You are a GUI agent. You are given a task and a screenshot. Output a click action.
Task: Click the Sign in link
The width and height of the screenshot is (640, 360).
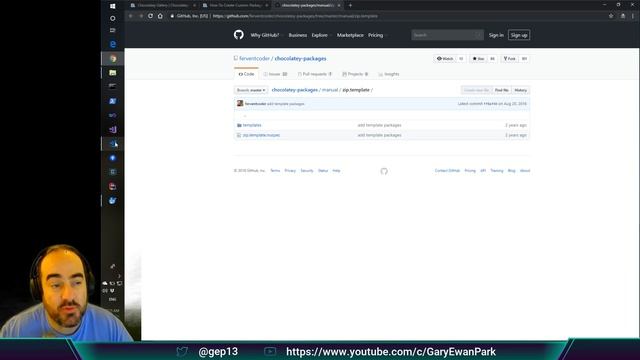click(496, 35)
